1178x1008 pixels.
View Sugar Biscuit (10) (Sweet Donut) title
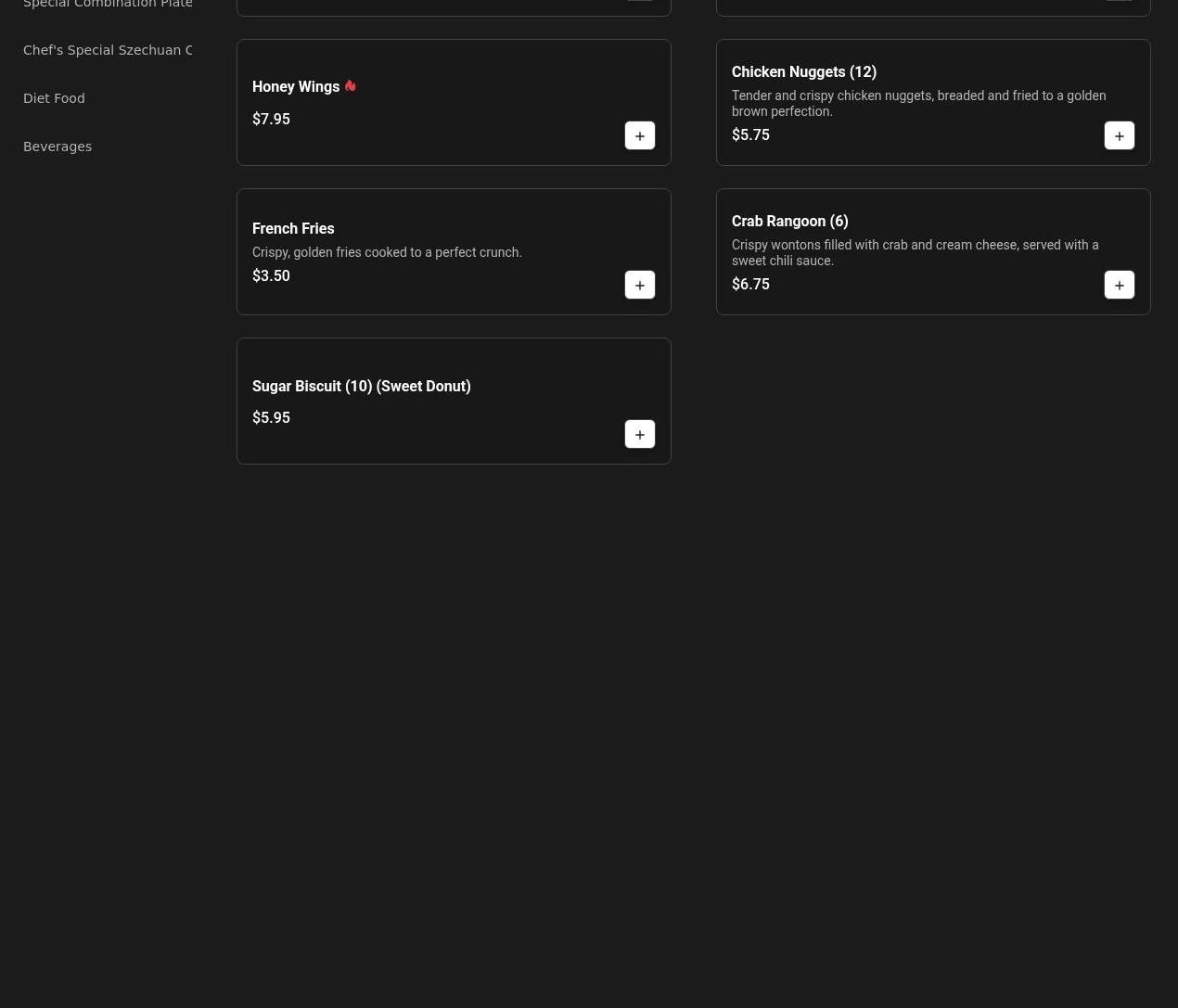(361, 386)
